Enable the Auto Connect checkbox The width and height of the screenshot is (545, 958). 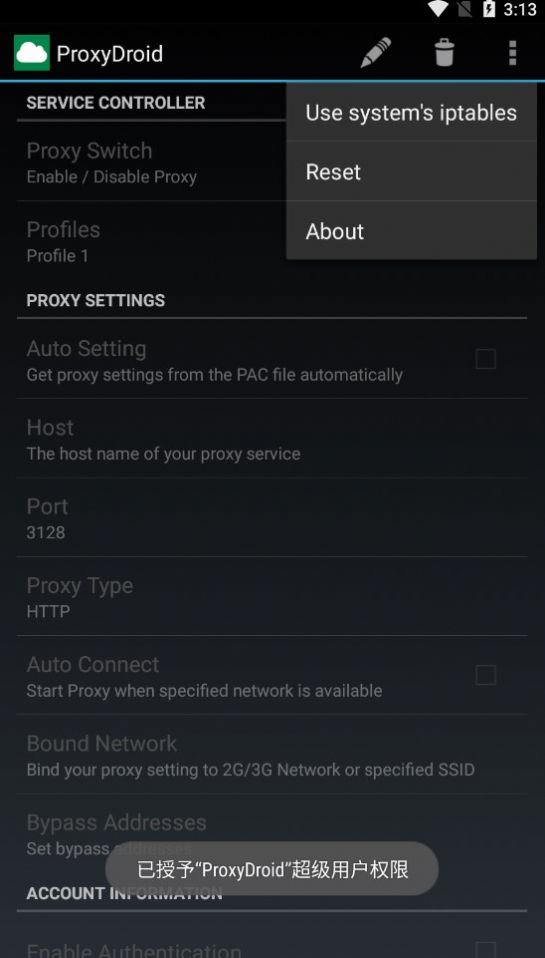point(486,675)
